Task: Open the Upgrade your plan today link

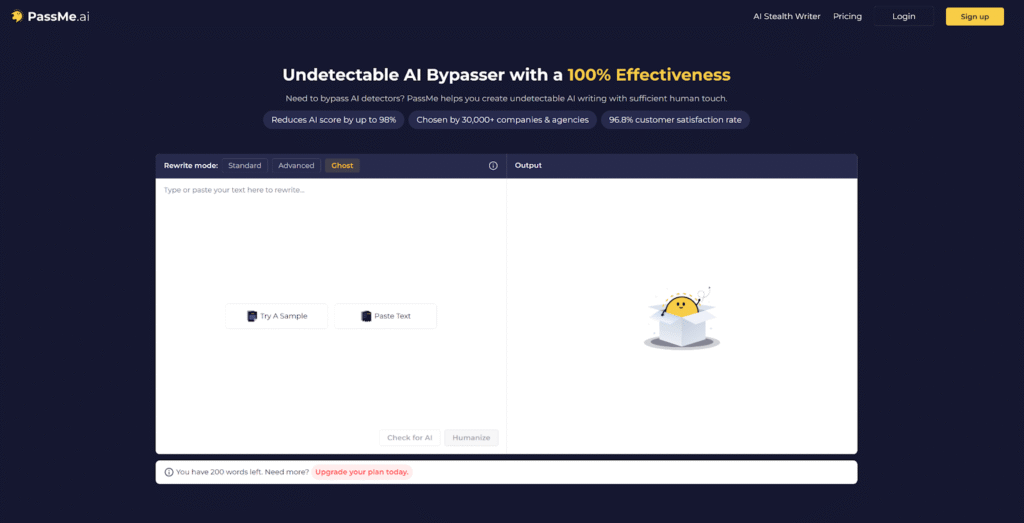Action: tap(362, 472)
